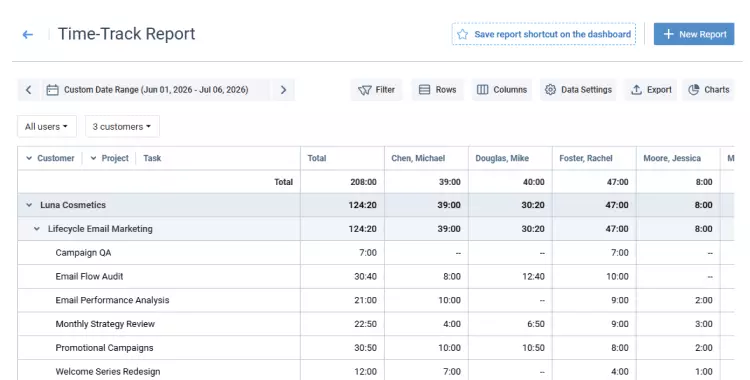
Task: Open the Rows settings
Action: click(x=437, y=90)
